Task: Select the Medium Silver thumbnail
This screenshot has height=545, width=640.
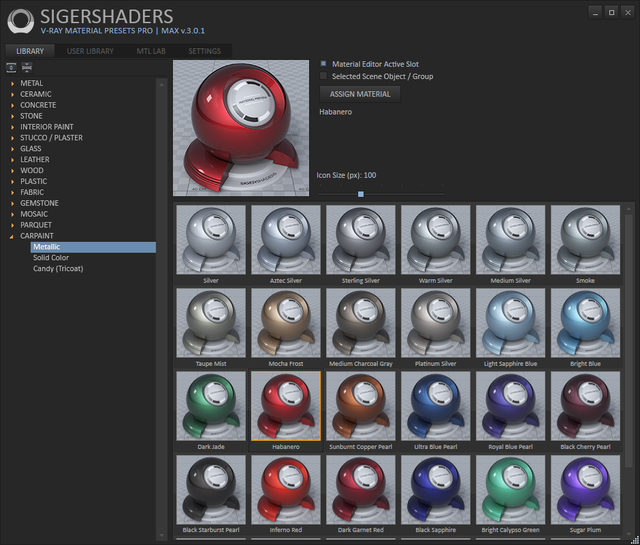Action: pyautogui.click(x=511, y=240)
